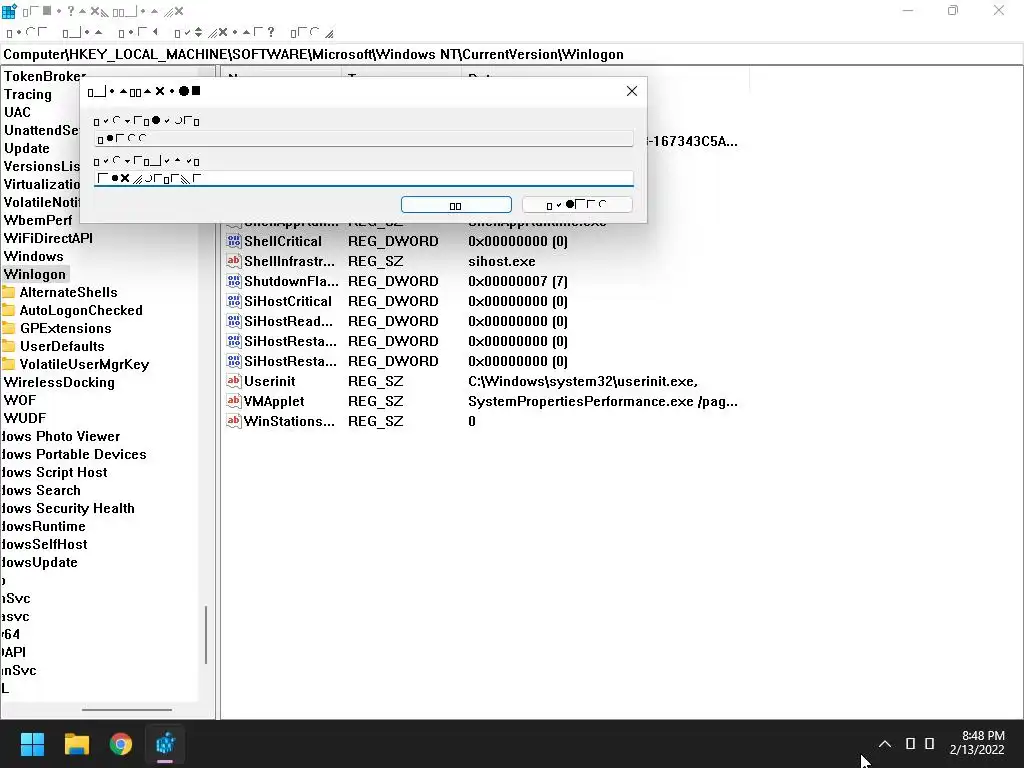This screenshot has width=1024, height=768.
Task: Open the Windows Start menu
Action: (x=32, y=744)
